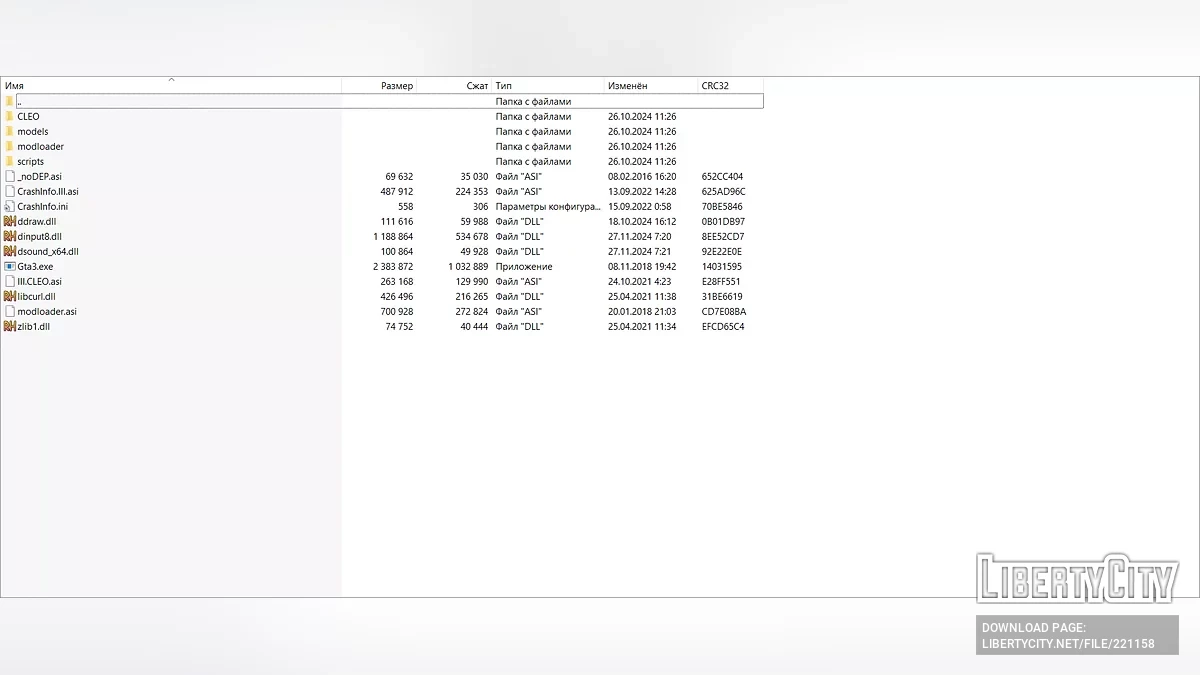This screenshot has width=1200, height=675.
Task: Click the zlib1.dll file icon
Action: pyautogui.click(x=10, y=327)
